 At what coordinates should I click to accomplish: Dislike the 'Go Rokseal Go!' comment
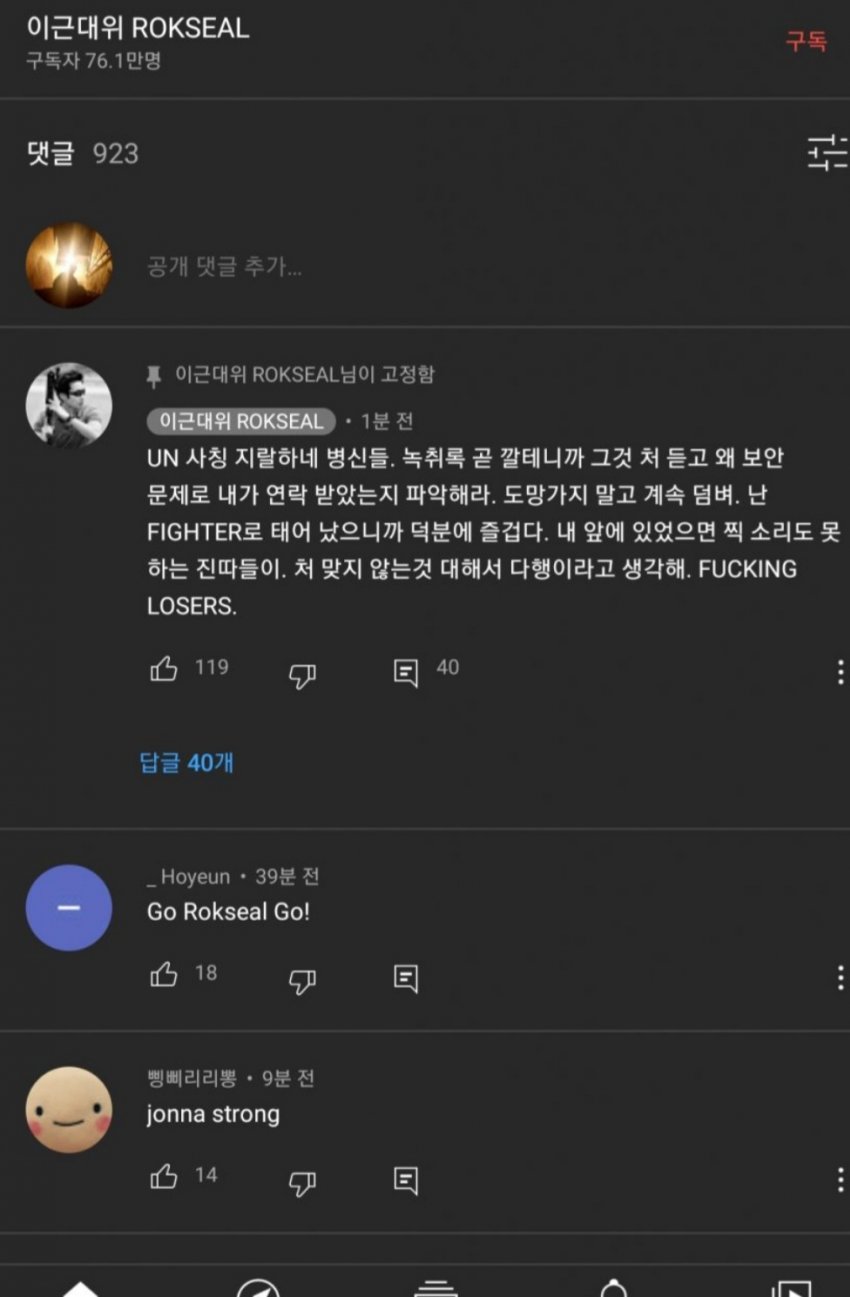click(x=302, y=981)
